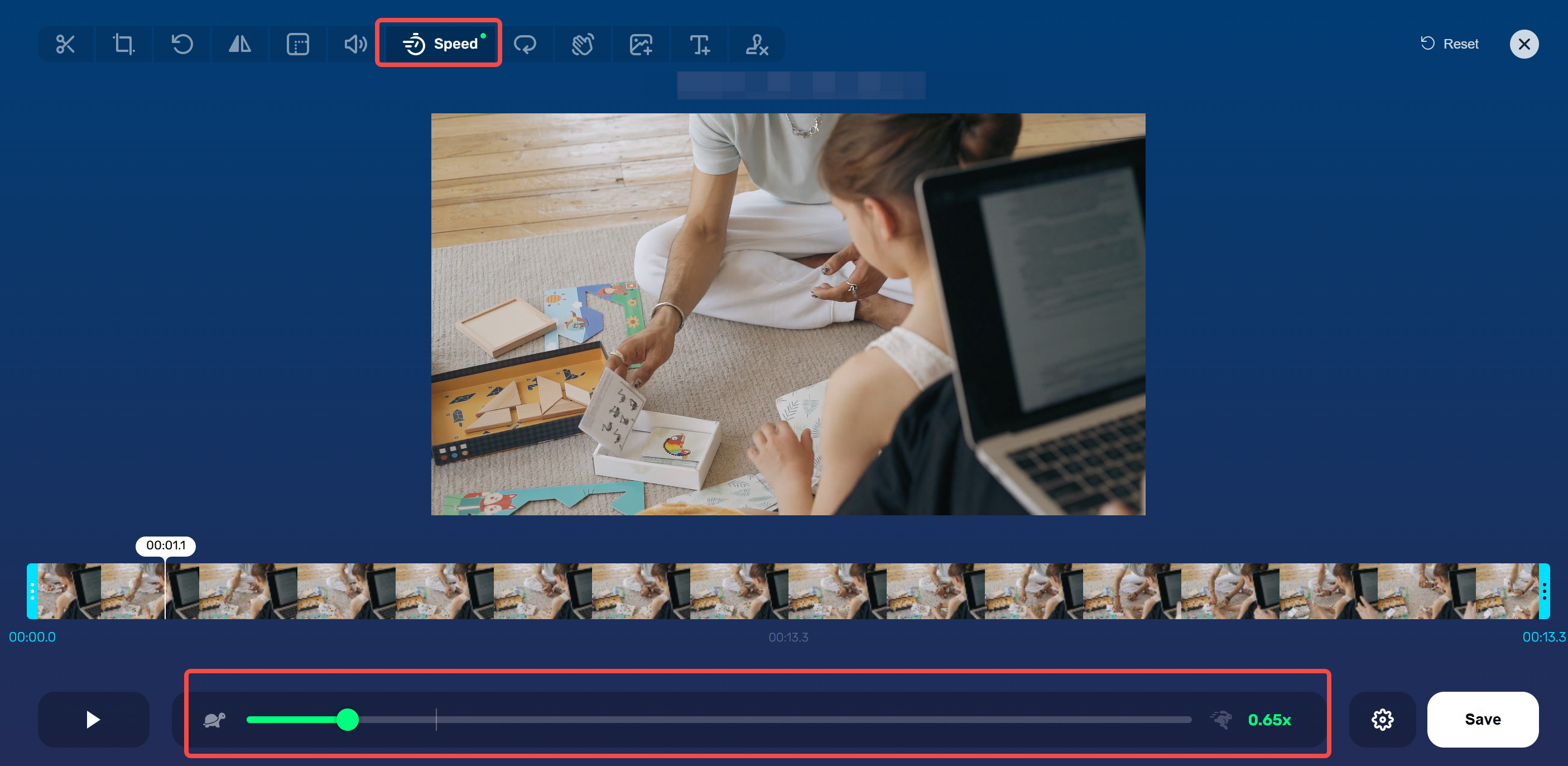Screen dimensions: 1568x766
Task: Click the 00:01.1 timeline playhead marker
Action: tap(167, 546)
